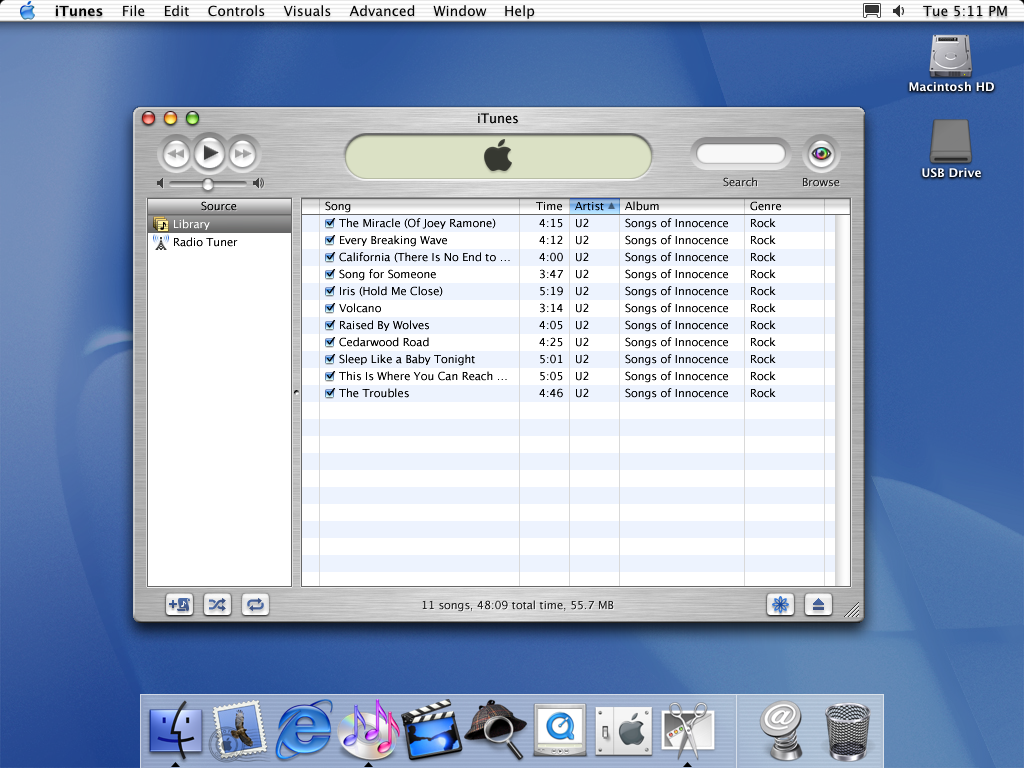Viewport: 1024px width, 768px height.
Task: Reverse sort using the Artist column header
Action: coord(594,206)
